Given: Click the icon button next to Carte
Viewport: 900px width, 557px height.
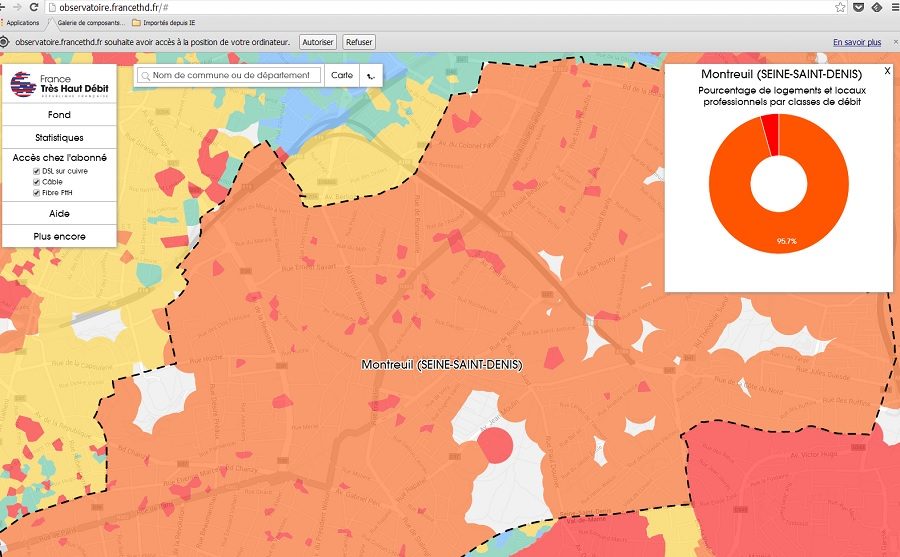Looking at the screenshot, I should [372, 76].
